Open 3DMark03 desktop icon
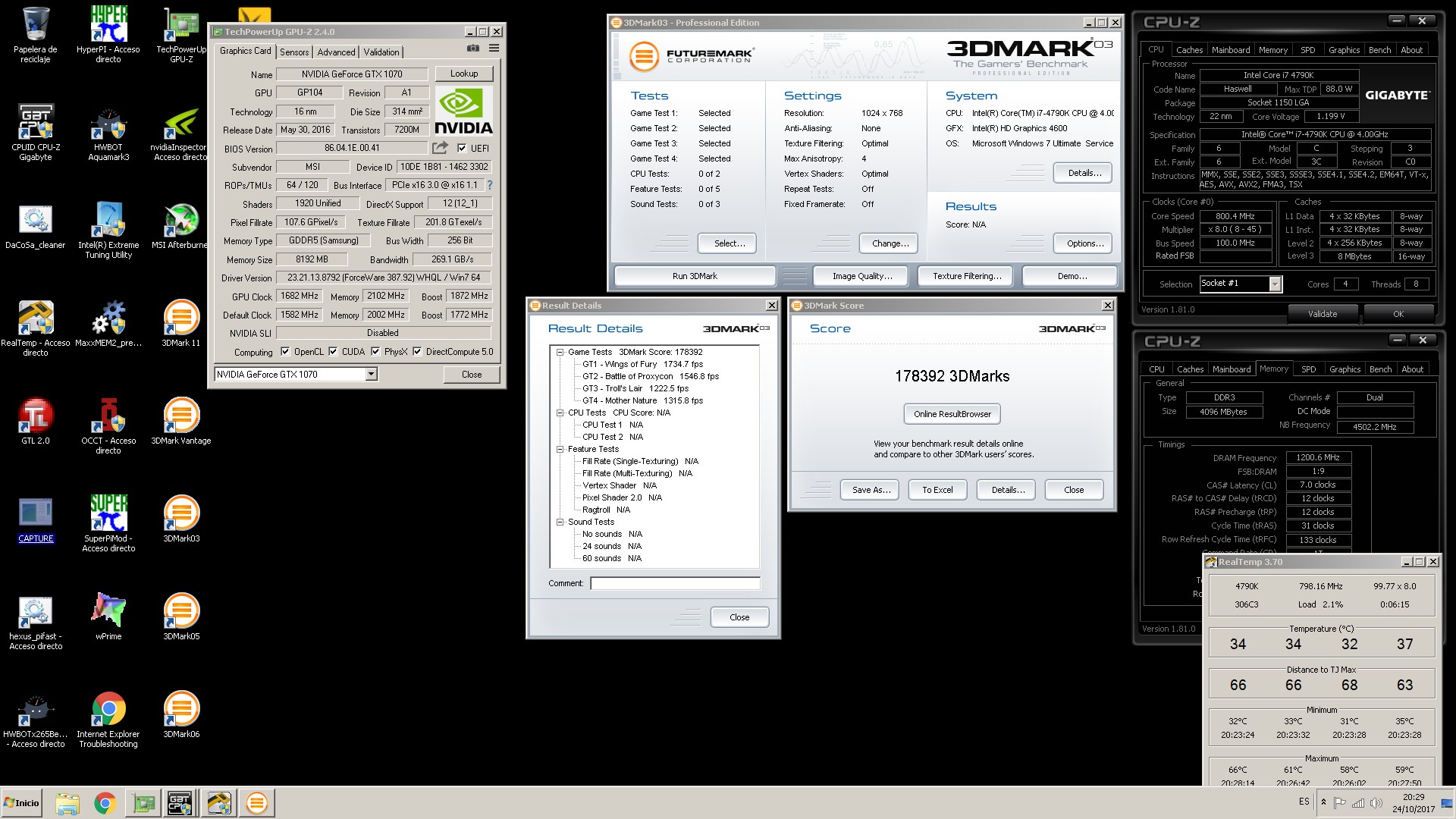The height and width of the screenshot is (819, 1456). (181, 519)
